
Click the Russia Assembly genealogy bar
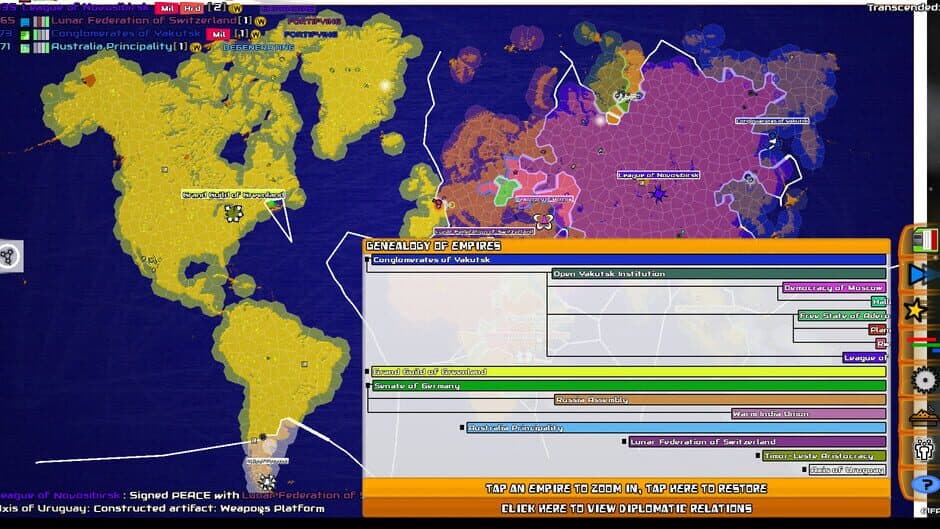click(720, 399)
